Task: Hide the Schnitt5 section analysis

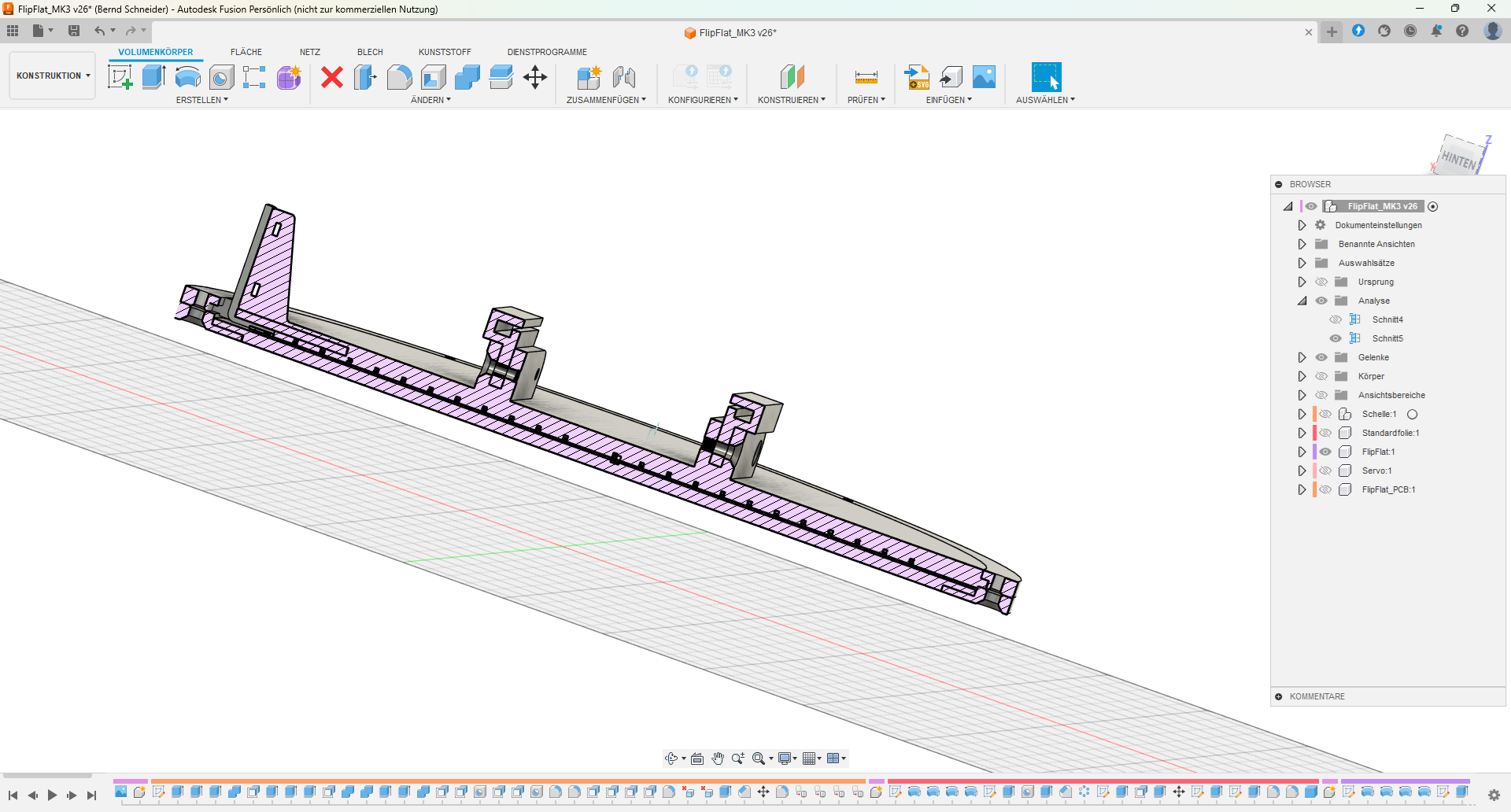Action: 1336,338
